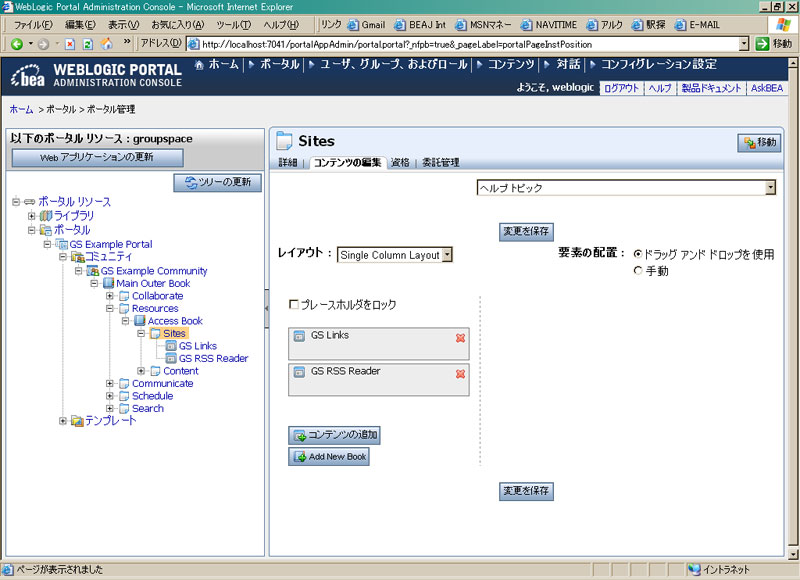The height and width of the screenshot is (580, 800).
Task: Expand the Content tree node
Action: (x=141, y=371)
